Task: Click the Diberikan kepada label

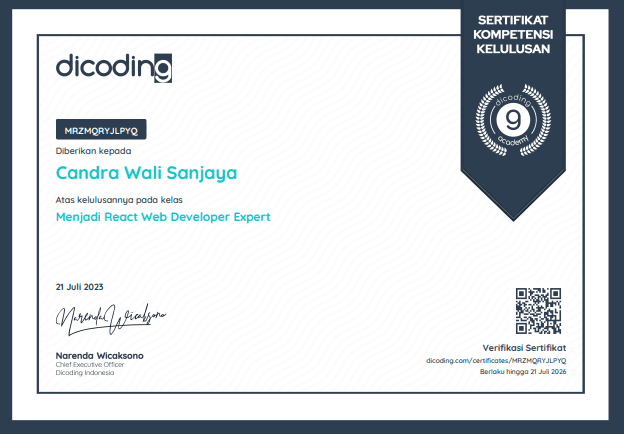Action: pyautogui.click(x=94, y=151)
